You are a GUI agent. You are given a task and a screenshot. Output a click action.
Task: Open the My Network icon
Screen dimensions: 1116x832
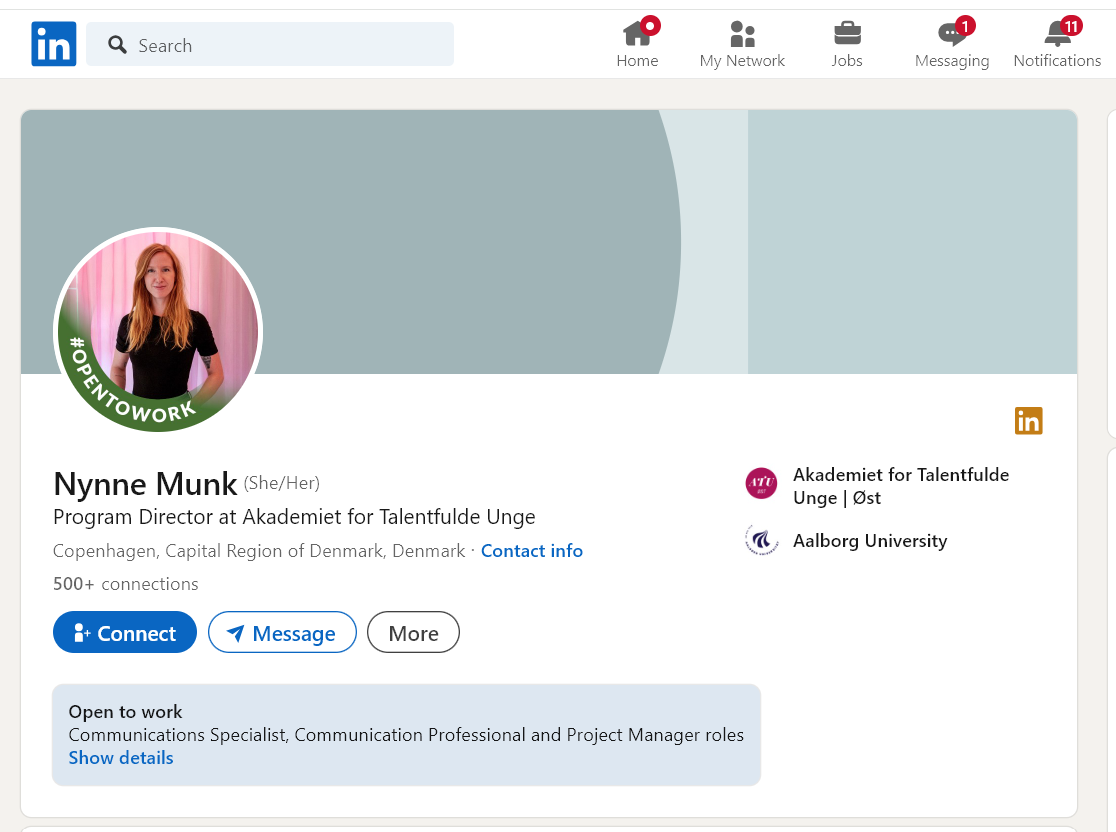(x=742, y=35)
